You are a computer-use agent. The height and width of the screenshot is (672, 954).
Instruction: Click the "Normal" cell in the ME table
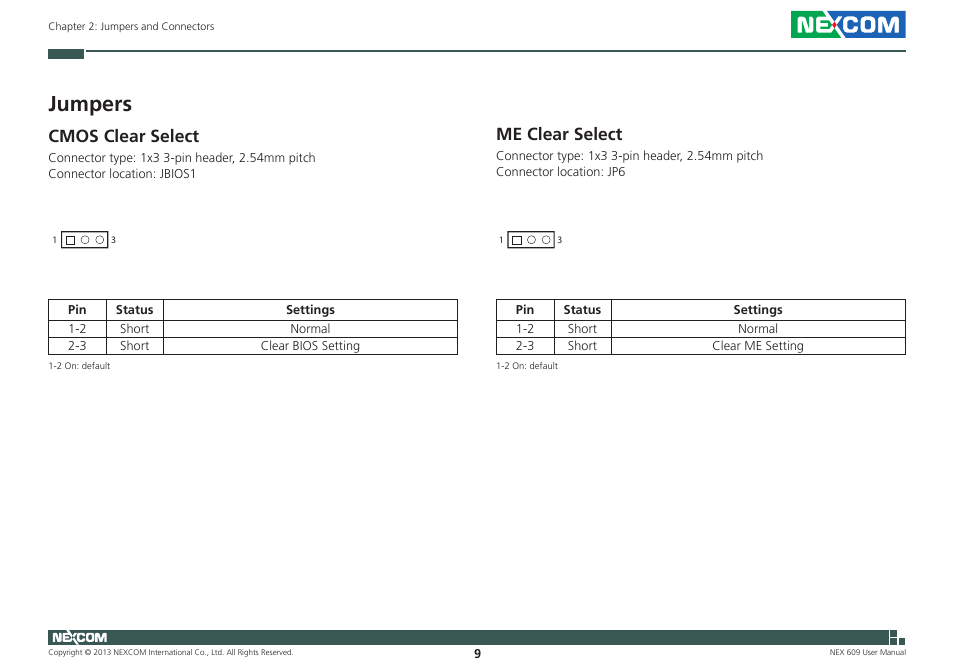[758, 329]
